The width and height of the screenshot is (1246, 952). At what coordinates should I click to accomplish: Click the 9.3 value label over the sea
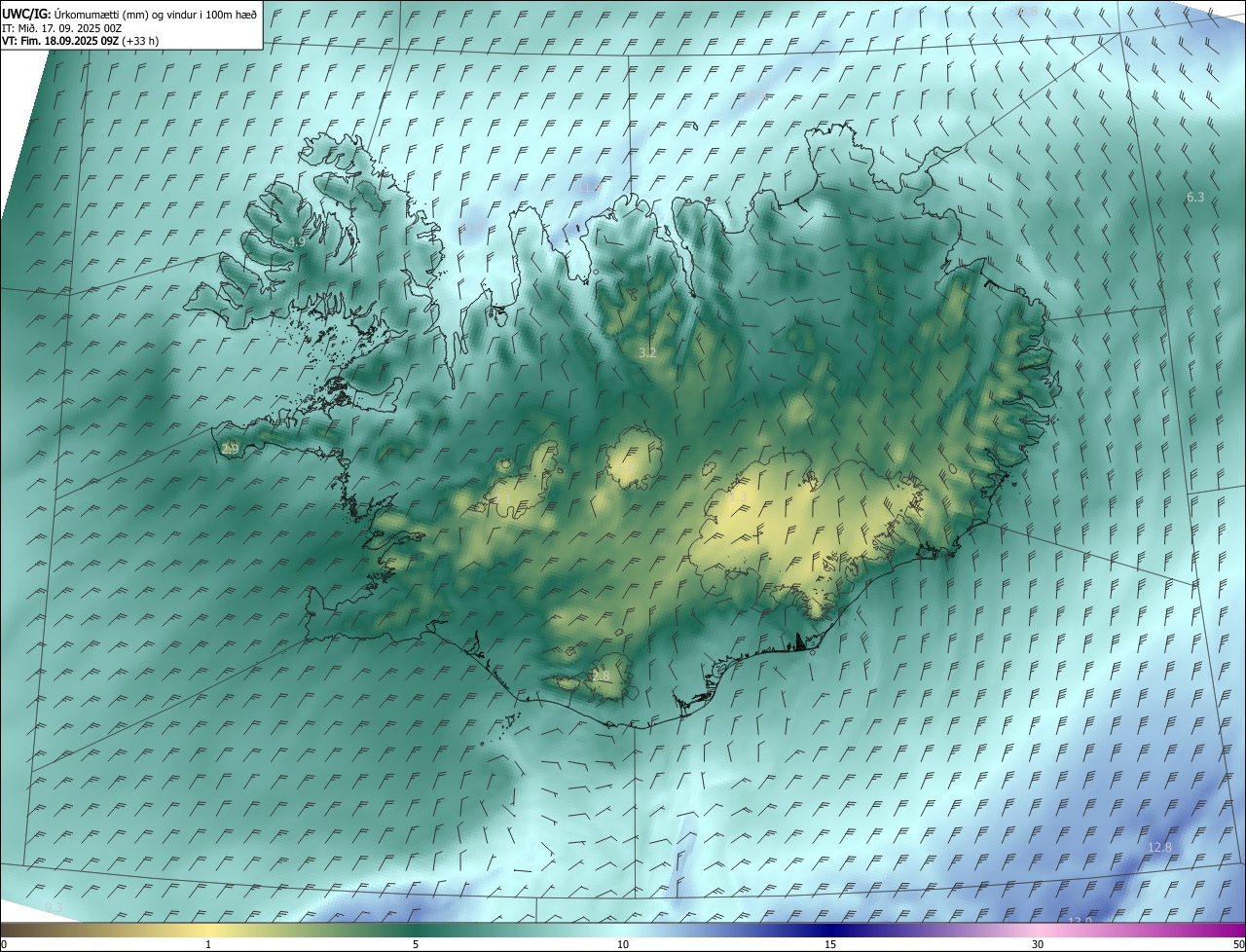54,907
